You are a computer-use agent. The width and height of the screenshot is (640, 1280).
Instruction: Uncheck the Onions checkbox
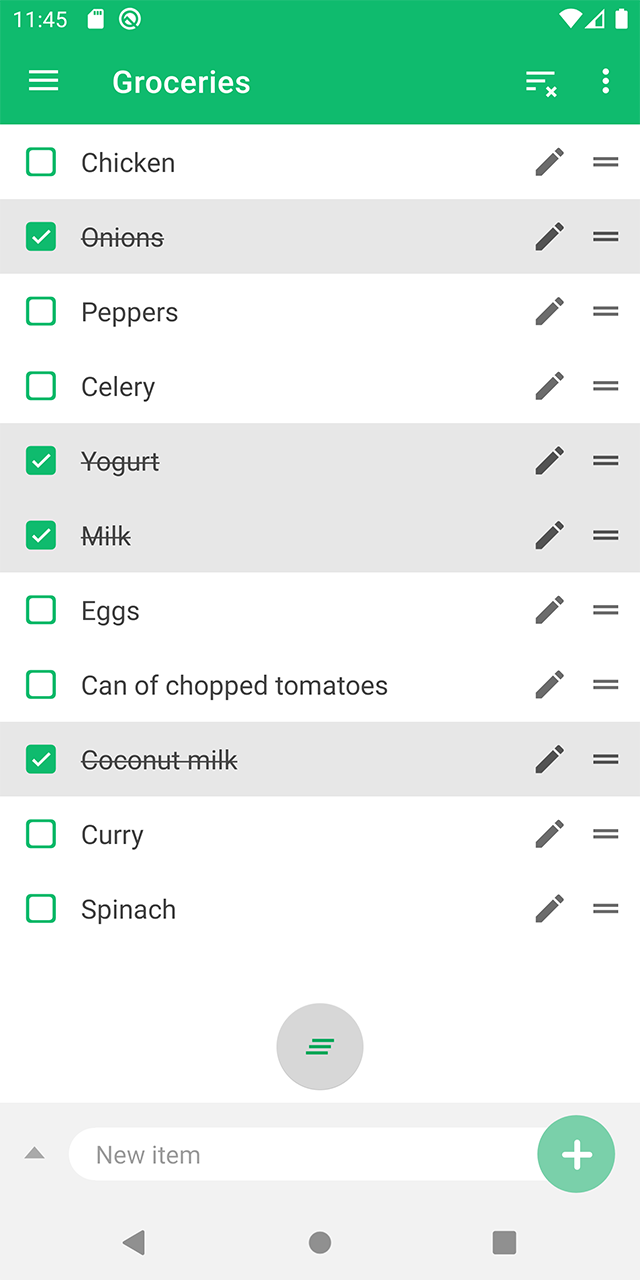click(x=41, y=237)
